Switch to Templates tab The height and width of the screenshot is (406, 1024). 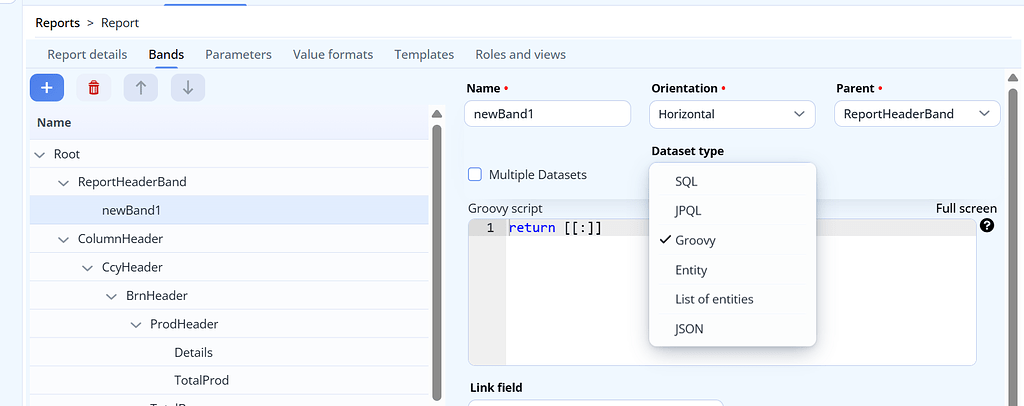(x=424, y=55)
